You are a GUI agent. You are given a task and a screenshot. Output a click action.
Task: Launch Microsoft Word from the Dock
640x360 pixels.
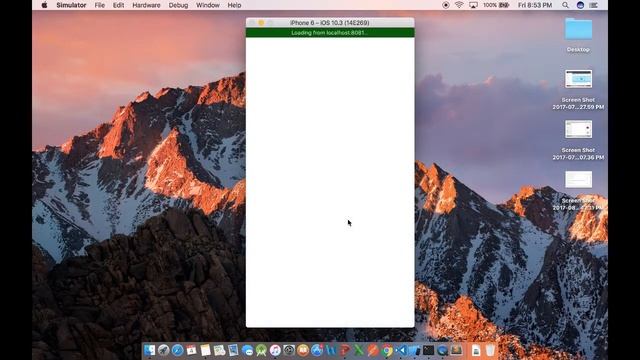coord(331,350)
